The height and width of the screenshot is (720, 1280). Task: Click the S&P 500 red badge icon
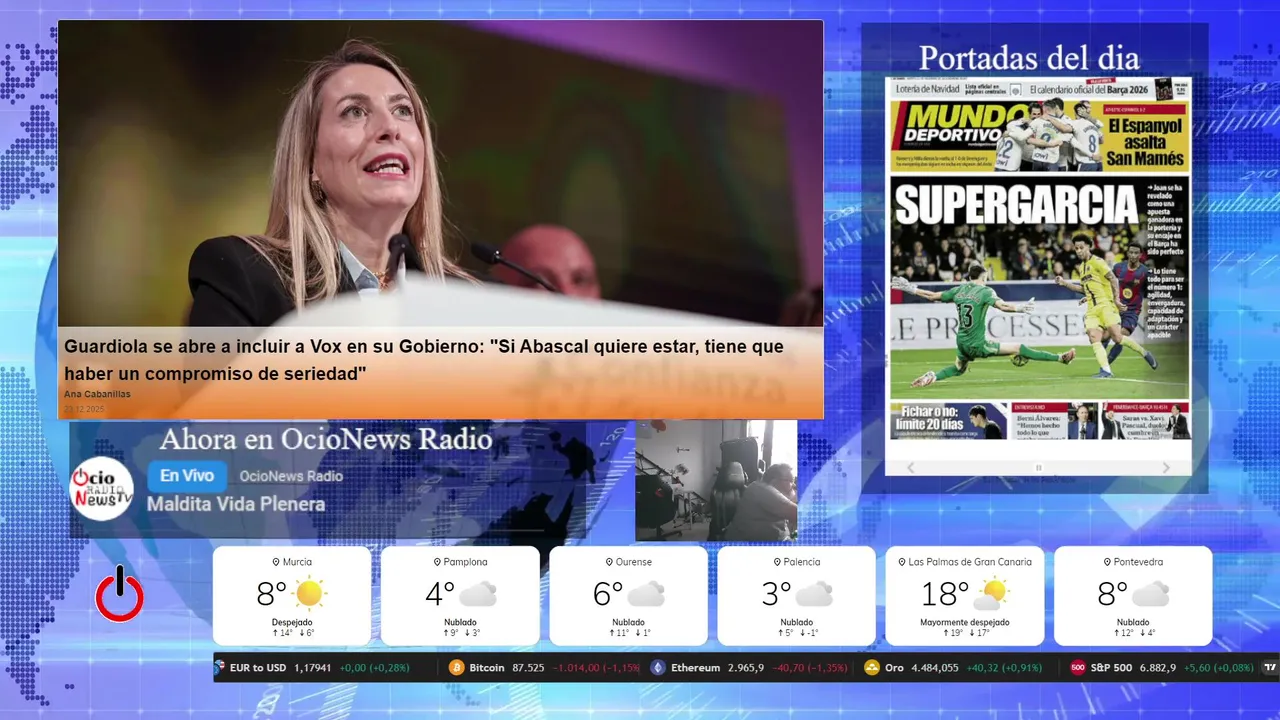[x=1078, y=667]
